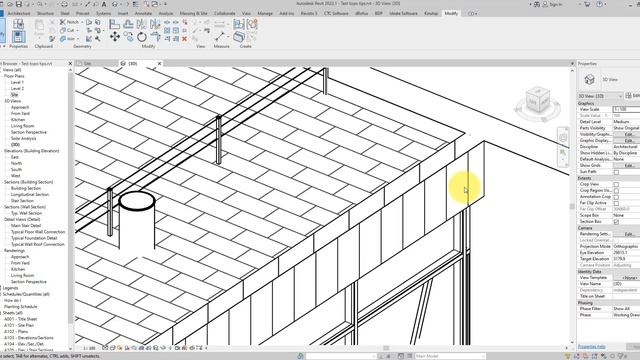Click the View Name field in Identity Data
Viewport: 640px width, 360px height.
tap(626, 284)
